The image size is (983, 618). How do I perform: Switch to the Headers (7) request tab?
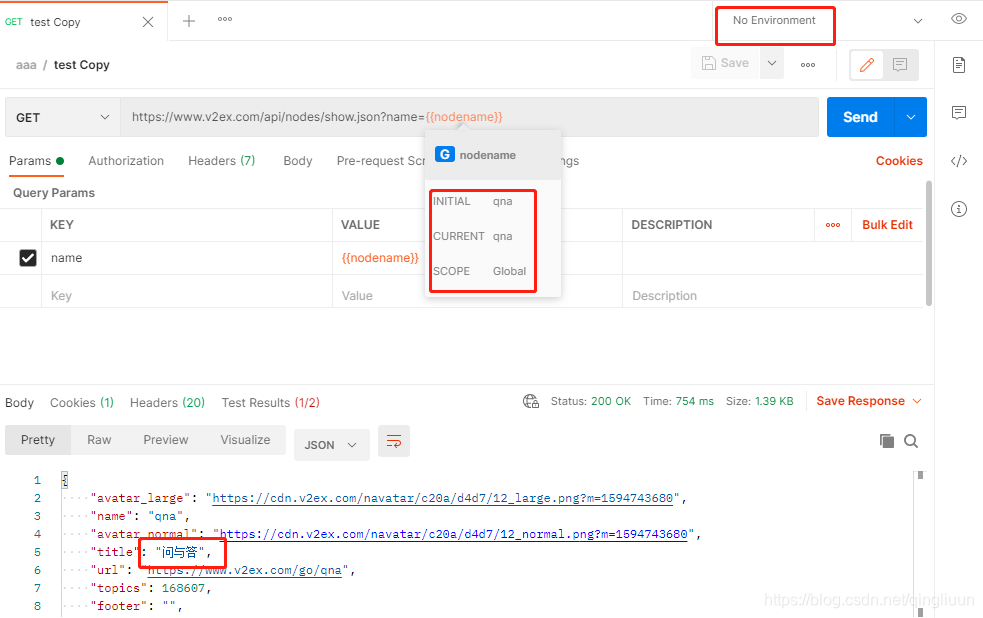(x=222, y=161)
